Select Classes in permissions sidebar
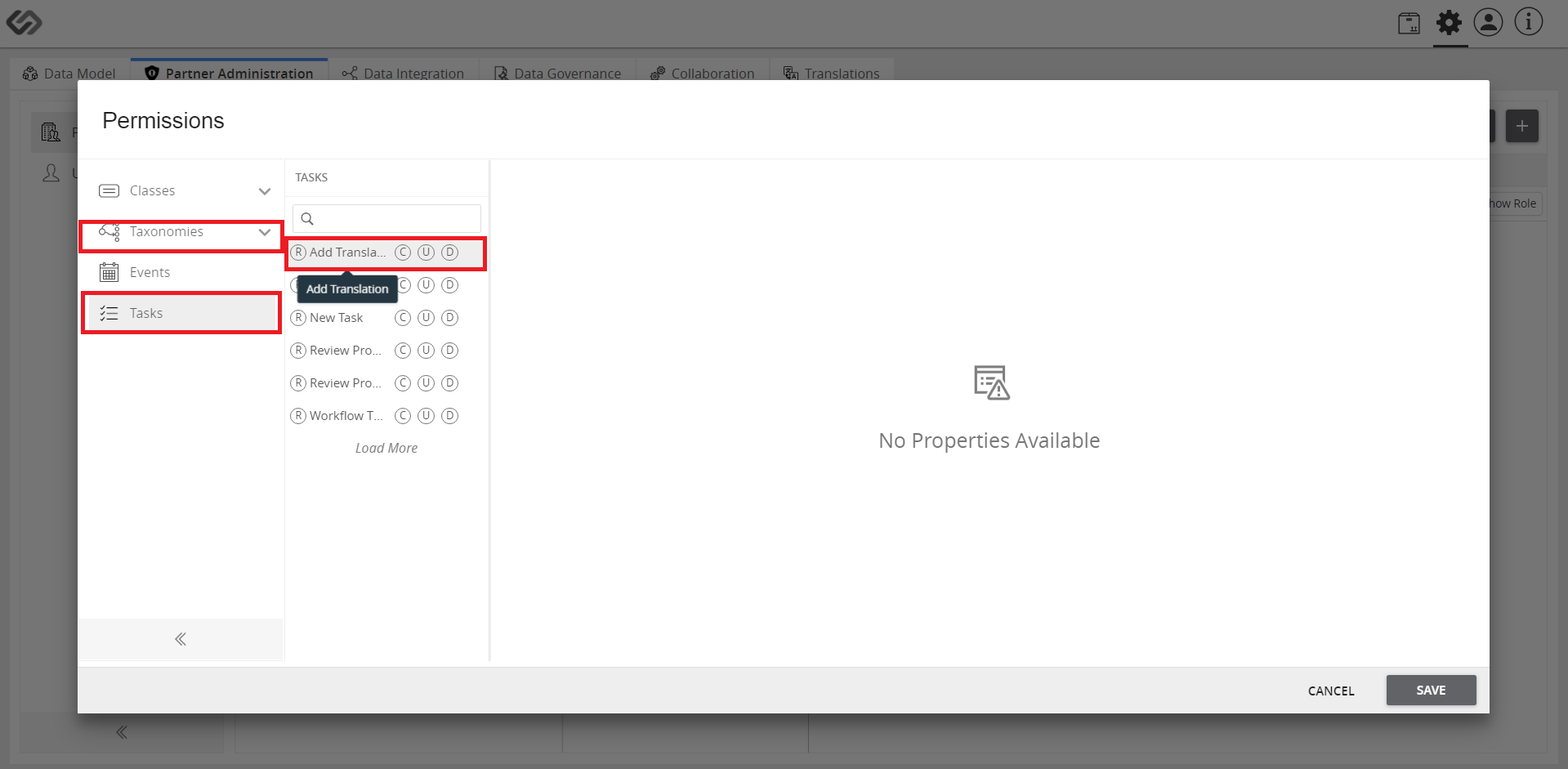Viewport: 1568px width, 769px height. click(181, 191)
